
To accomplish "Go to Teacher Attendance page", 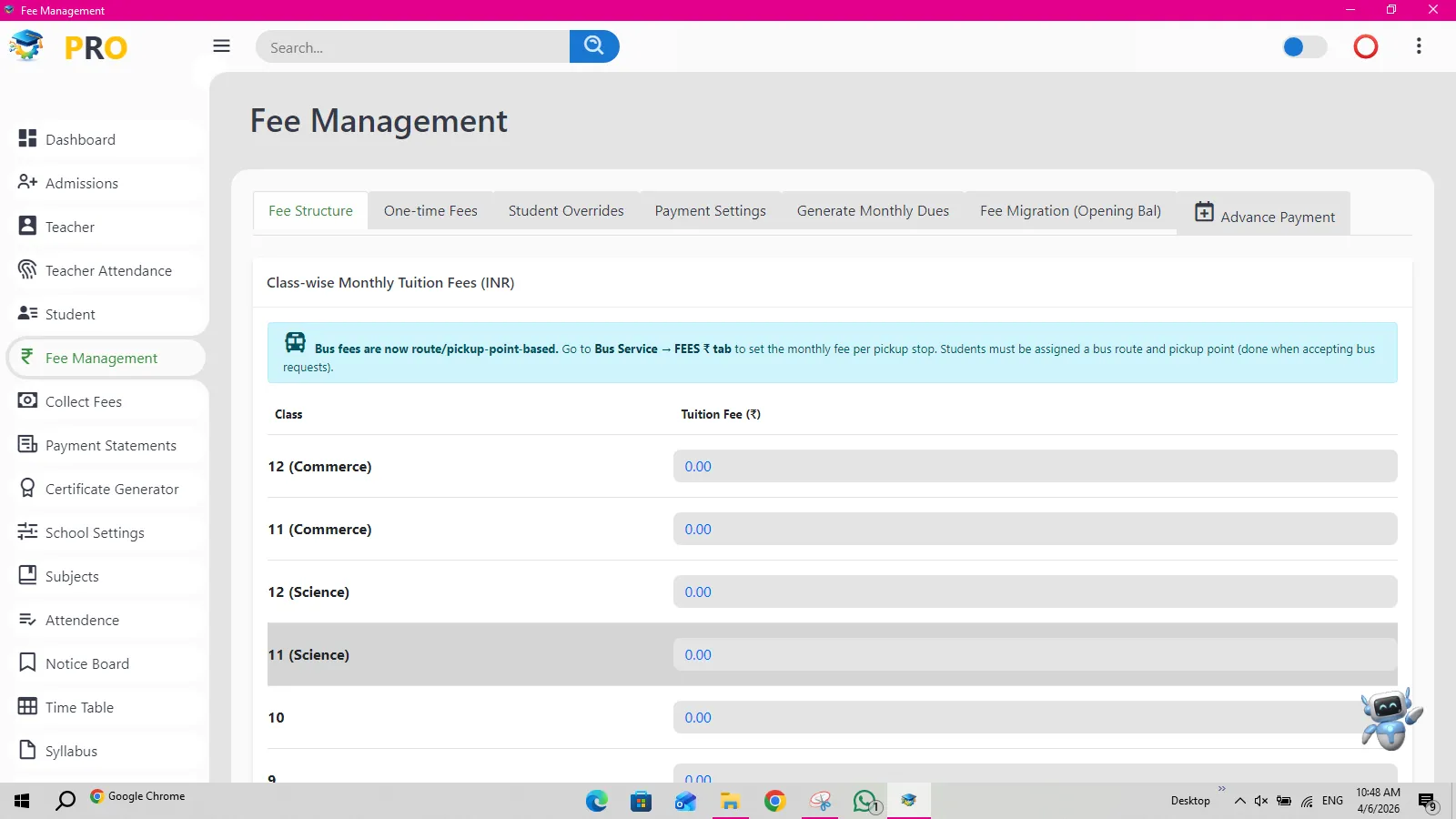I will coord(108,270).
